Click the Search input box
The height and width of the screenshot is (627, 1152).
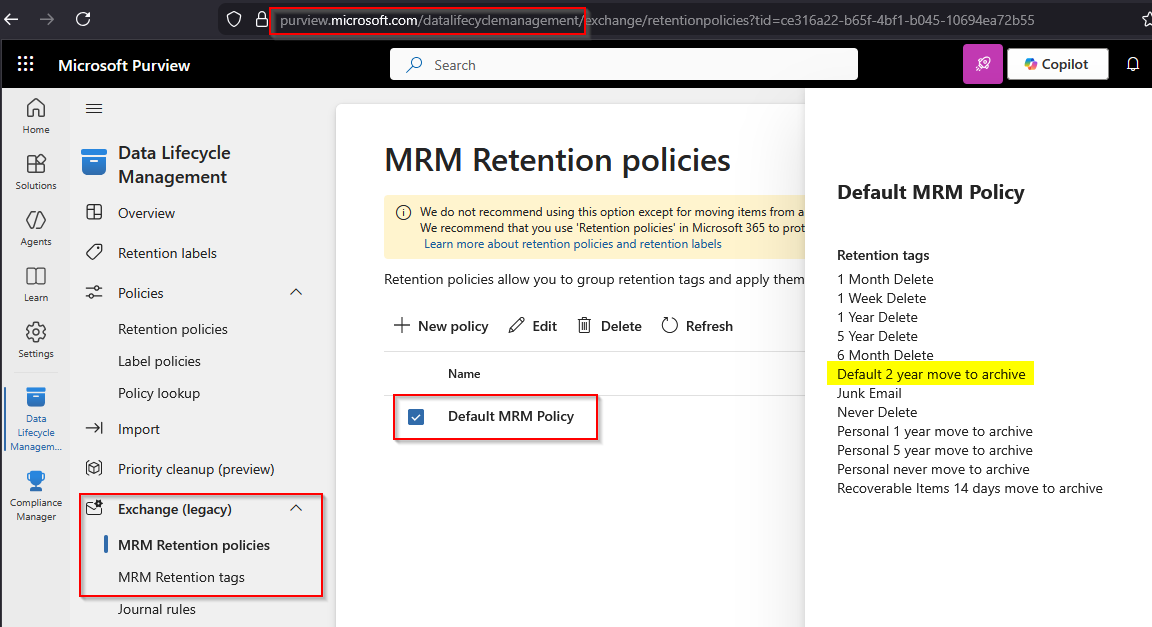(623, 65)
